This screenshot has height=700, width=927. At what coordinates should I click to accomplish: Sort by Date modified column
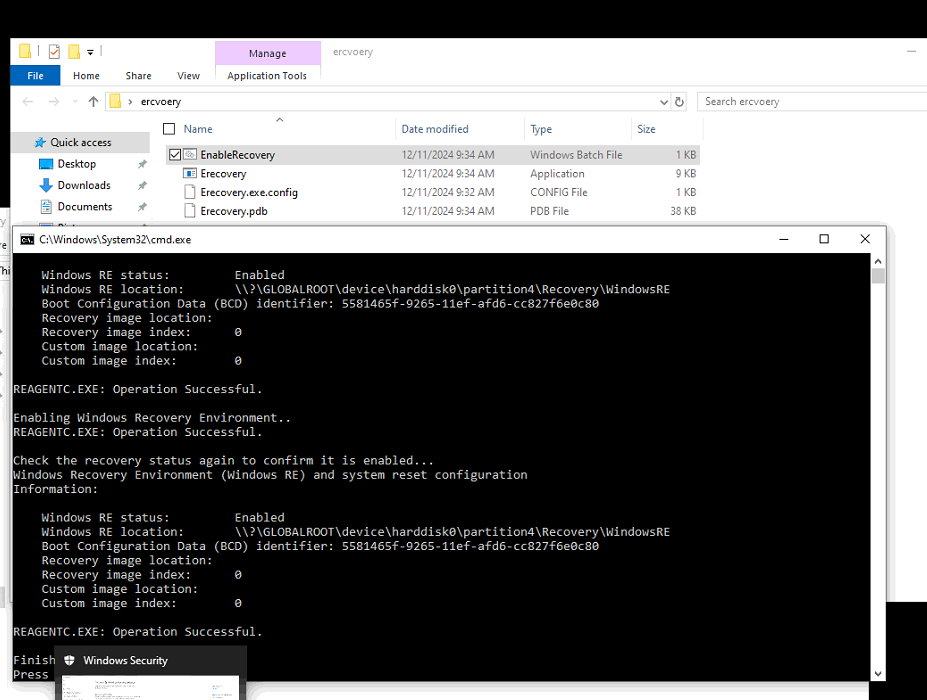tap(435, 129)
